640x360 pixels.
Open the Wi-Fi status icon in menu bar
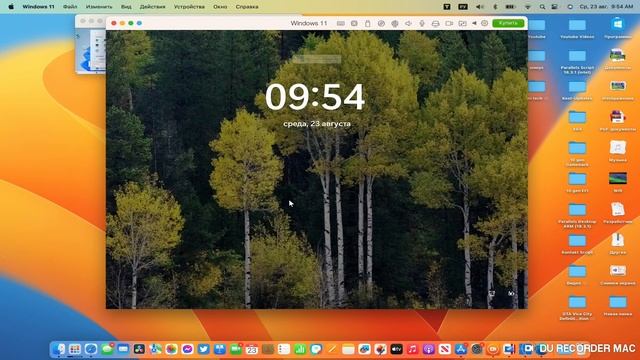[528, 7]
